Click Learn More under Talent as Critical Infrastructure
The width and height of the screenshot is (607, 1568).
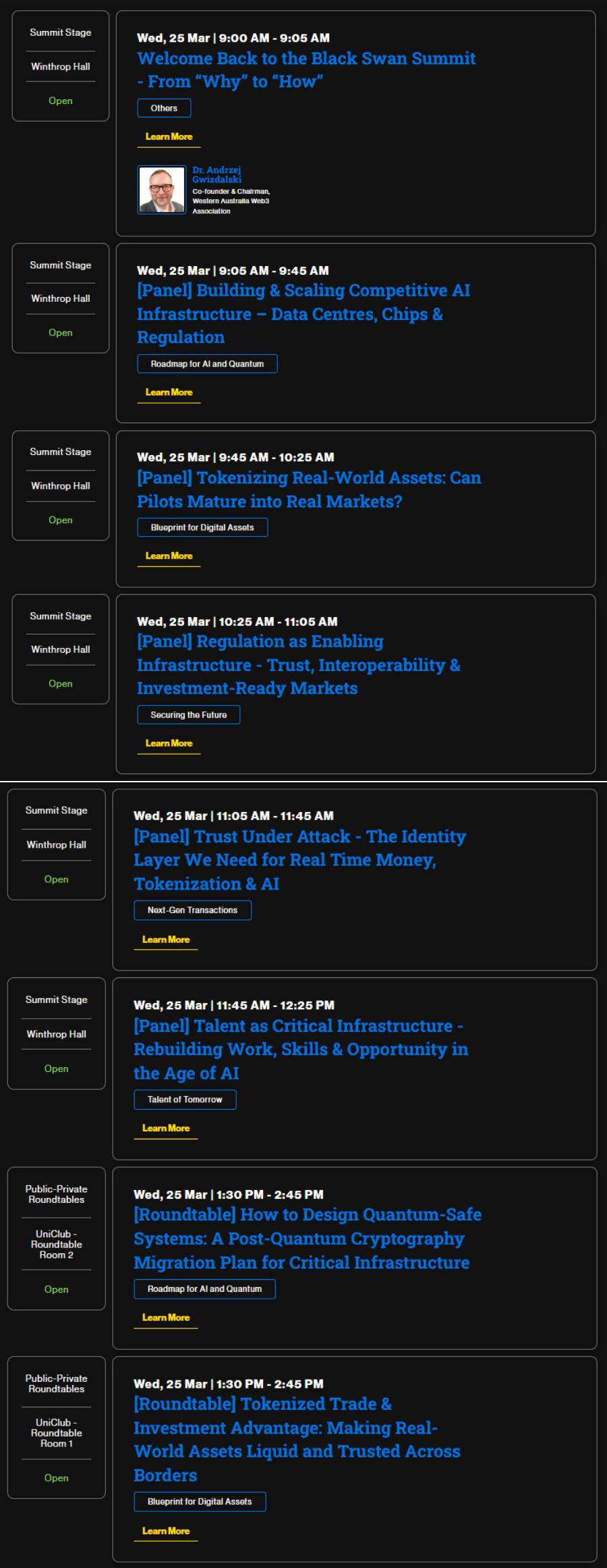pyautogui.click(x=166, y=1129)
